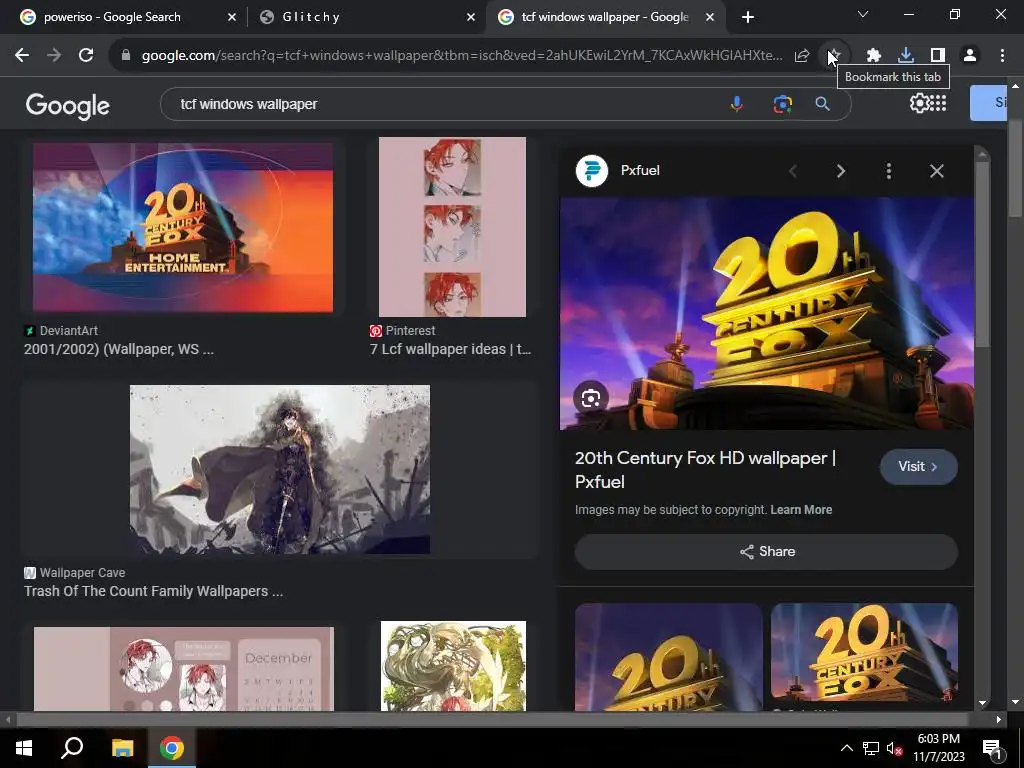The height and width of the screenshot is (768, 1024).
Task: Open the network tray icon
Action: 871,748
